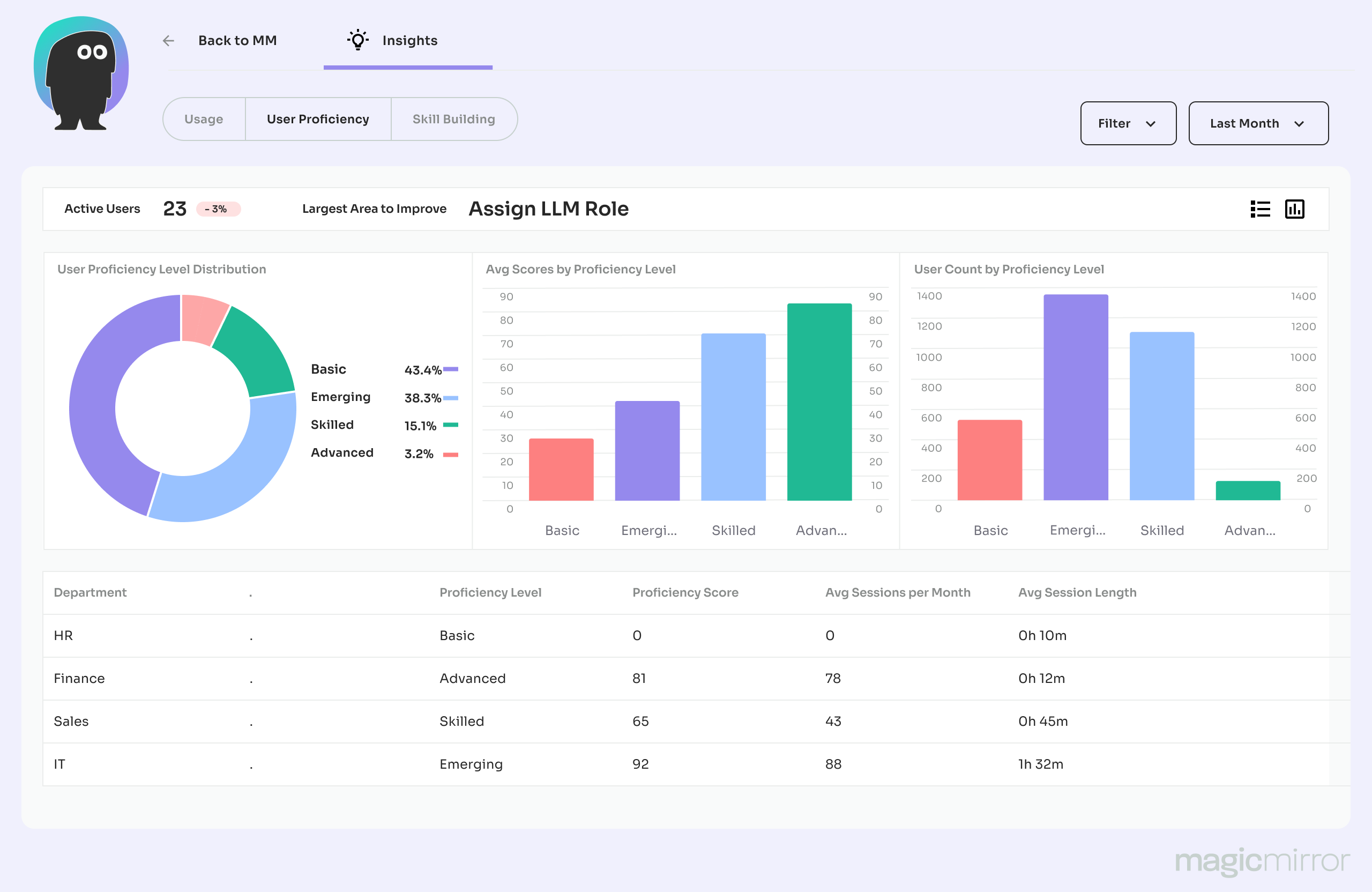Image resolution: width=1372 pixels, height=892 pixels.
Task: Switch to list view icon
Action: [1260, 209]
